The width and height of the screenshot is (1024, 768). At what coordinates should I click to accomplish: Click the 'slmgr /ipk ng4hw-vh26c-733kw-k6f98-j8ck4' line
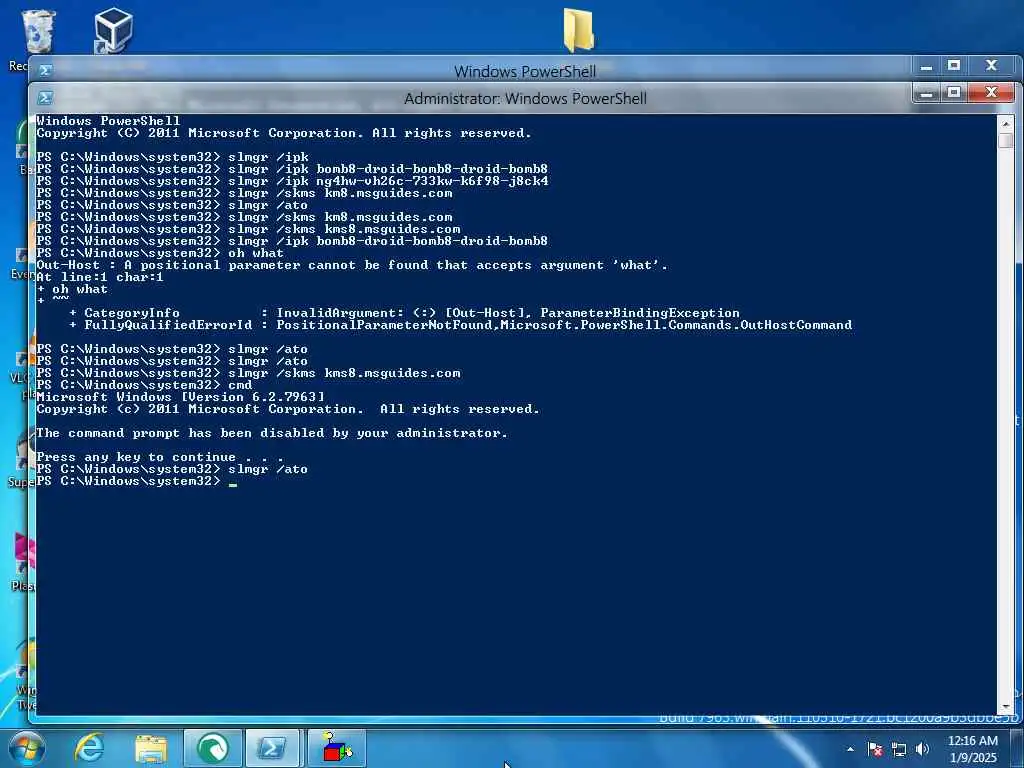(x=293, y=181)
